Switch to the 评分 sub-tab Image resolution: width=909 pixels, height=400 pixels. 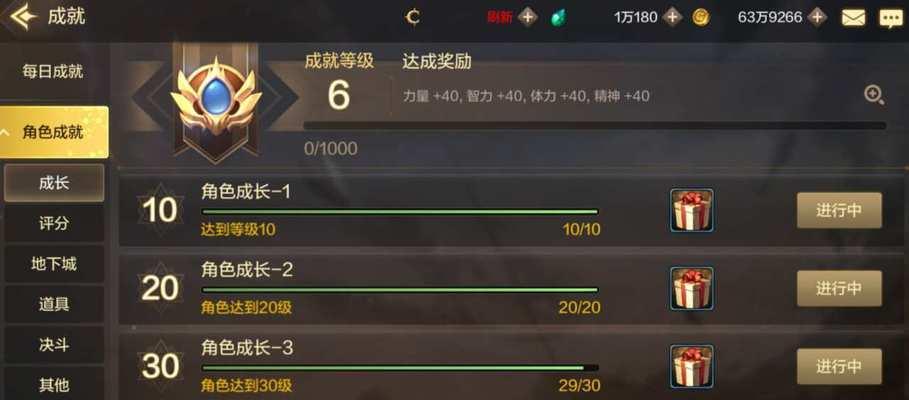point(54,224)
